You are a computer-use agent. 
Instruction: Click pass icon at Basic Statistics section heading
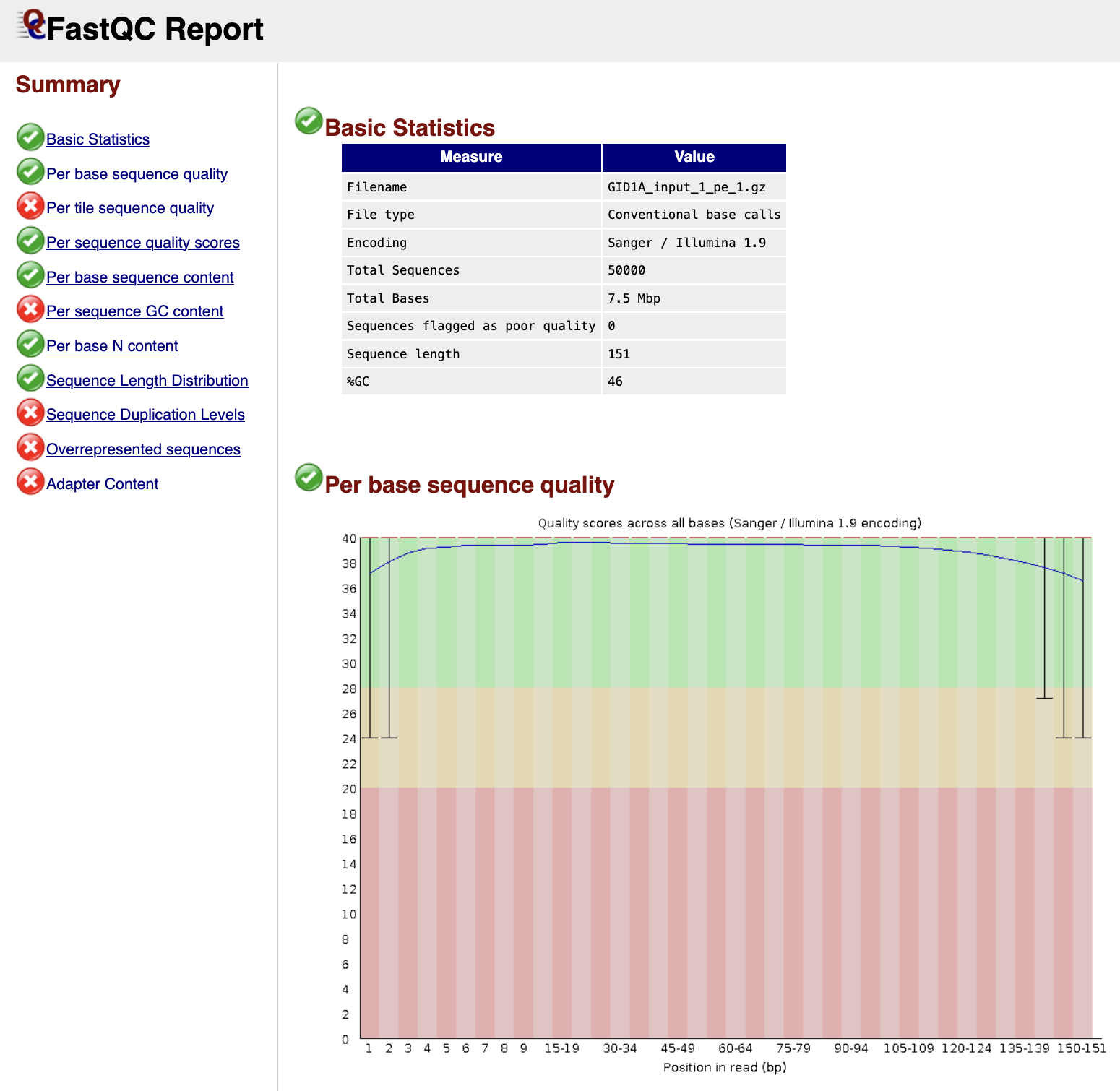click(x=309, y=121)
